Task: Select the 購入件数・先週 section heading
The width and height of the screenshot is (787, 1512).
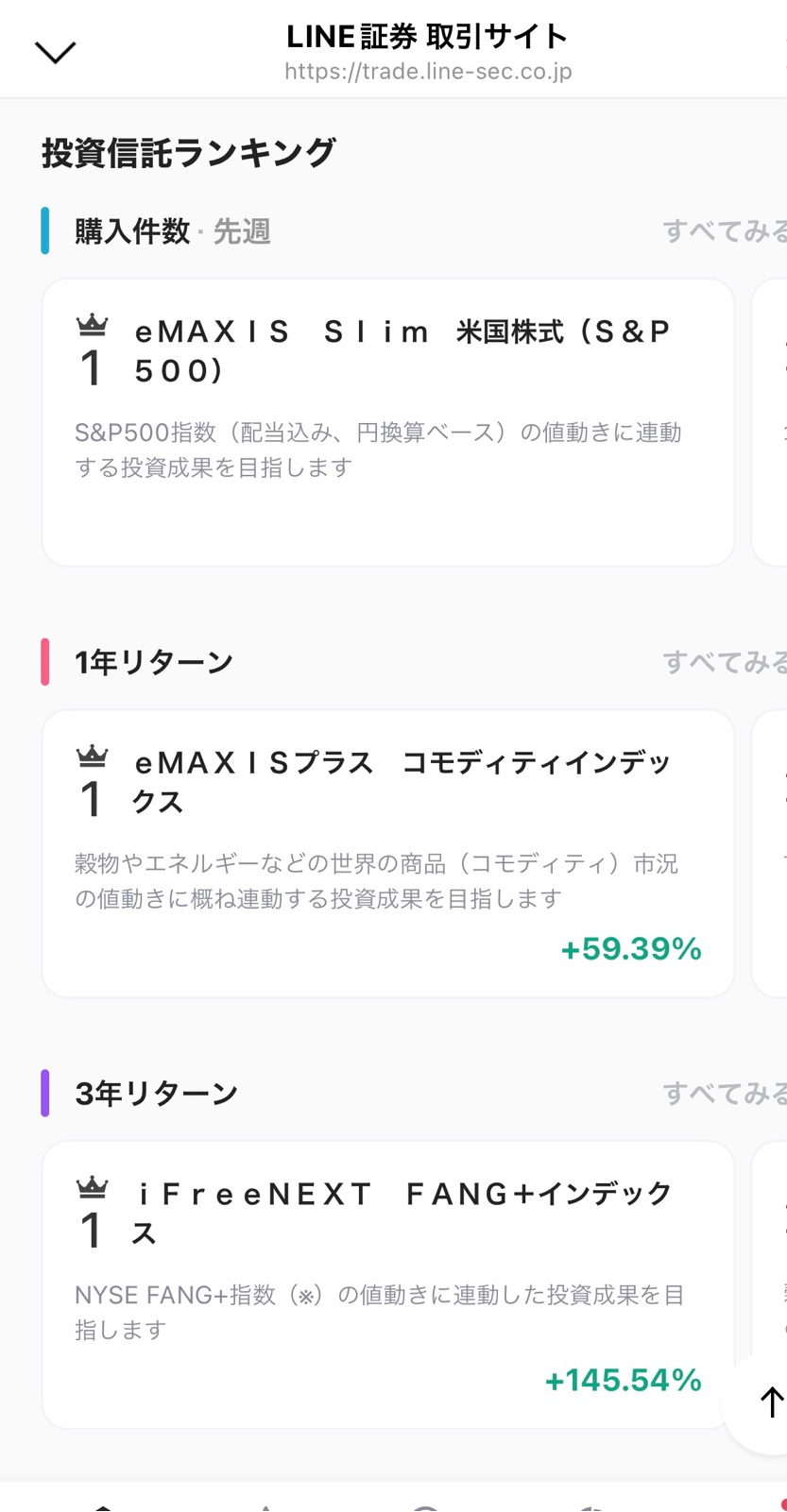Action: coord(173,231)
